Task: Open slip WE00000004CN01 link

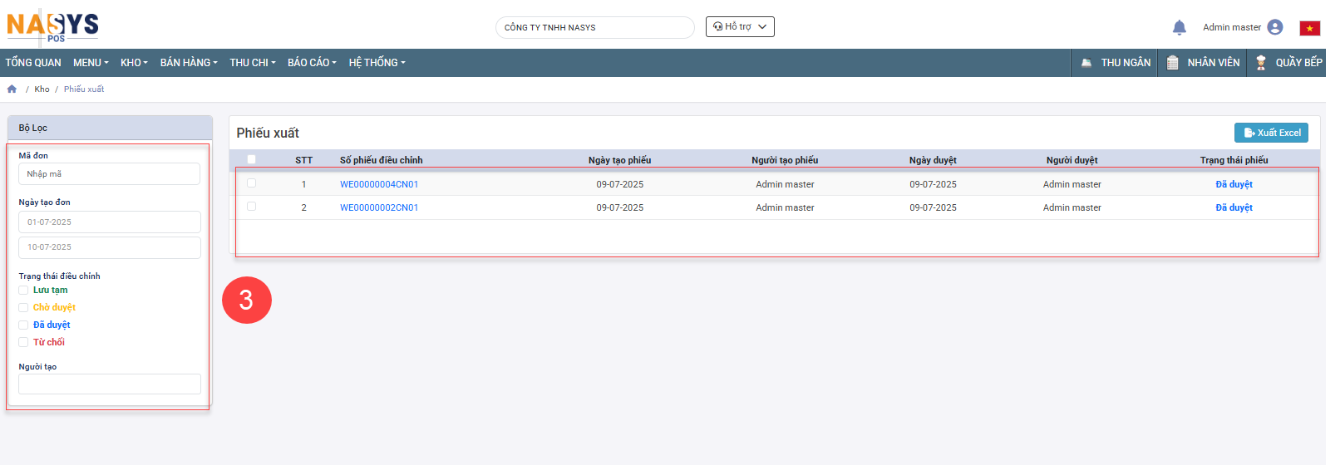Action: pyautogui.click(x=379, y=184)
